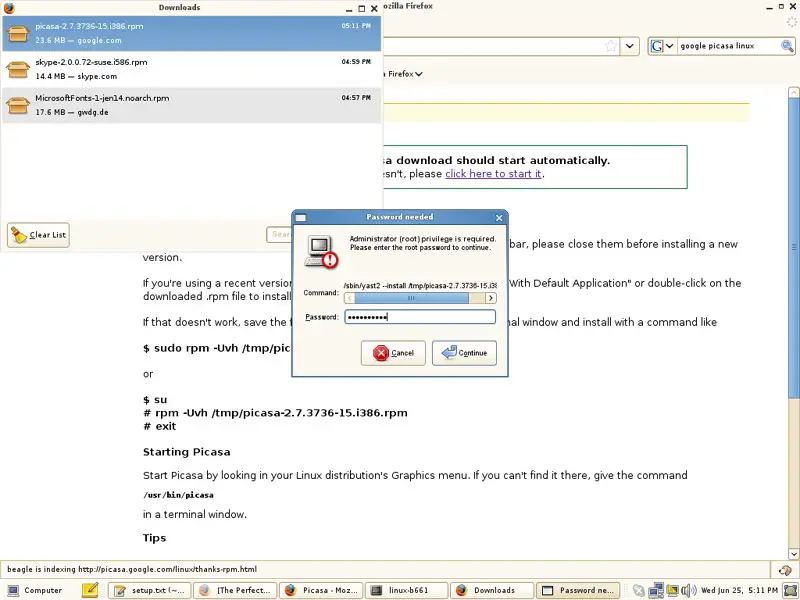Click the skype rpm package icon
Viewport: 800px width, 600px height.
coord(18,69)
